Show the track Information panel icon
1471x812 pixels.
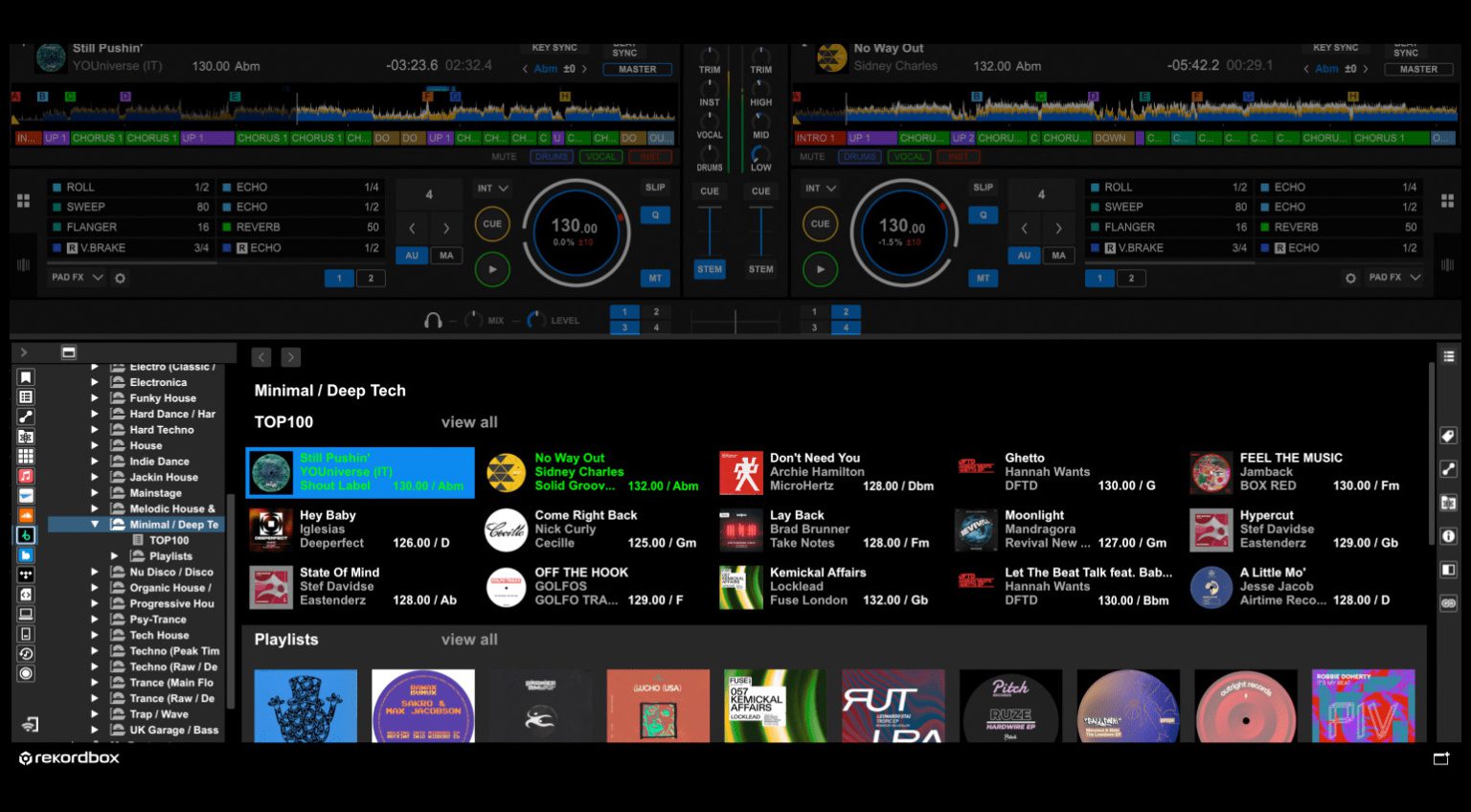[x=1449, y=536]
